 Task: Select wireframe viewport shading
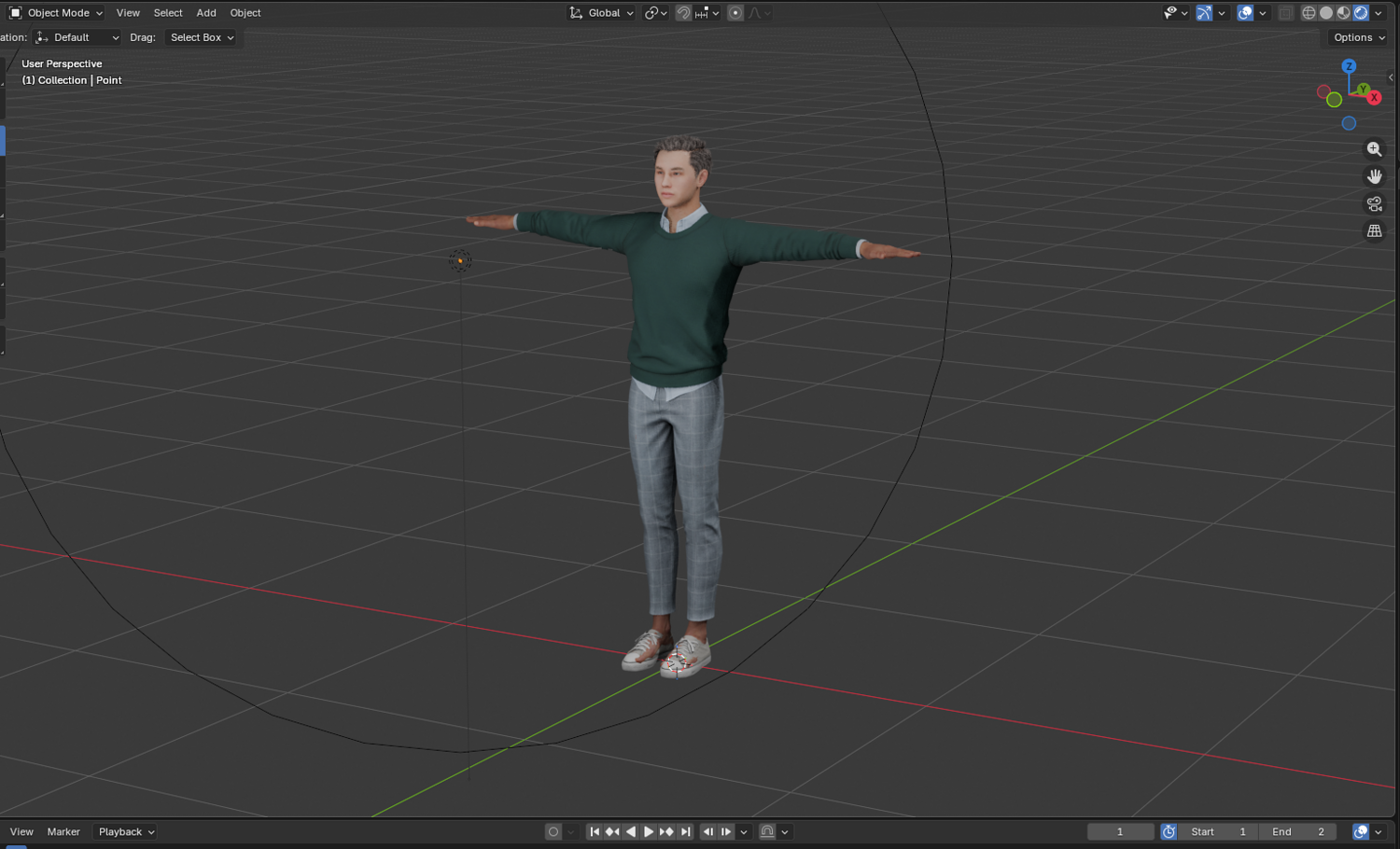(1309, 13)
